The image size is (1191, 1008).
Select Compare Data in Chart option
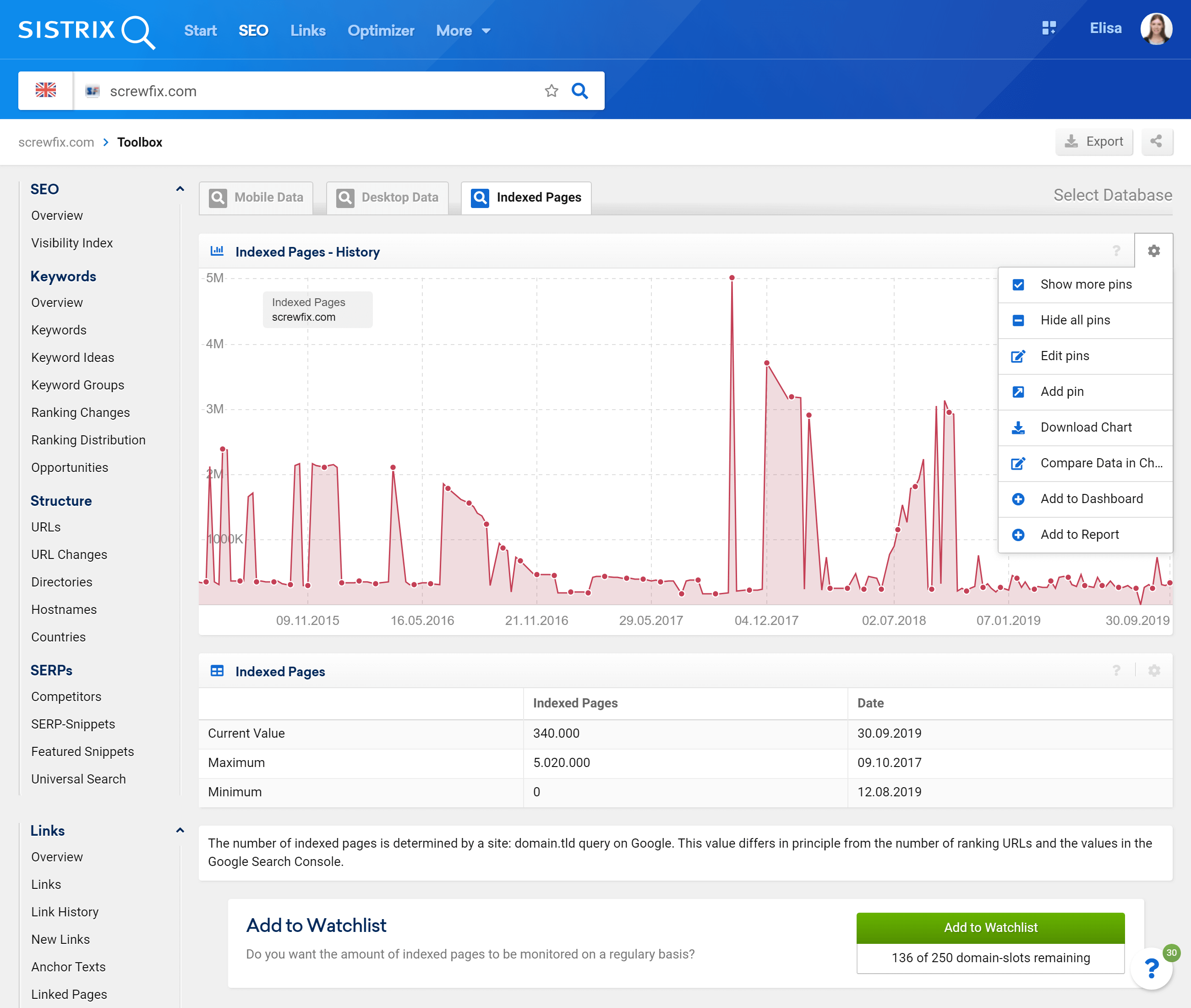(1085, 463)
